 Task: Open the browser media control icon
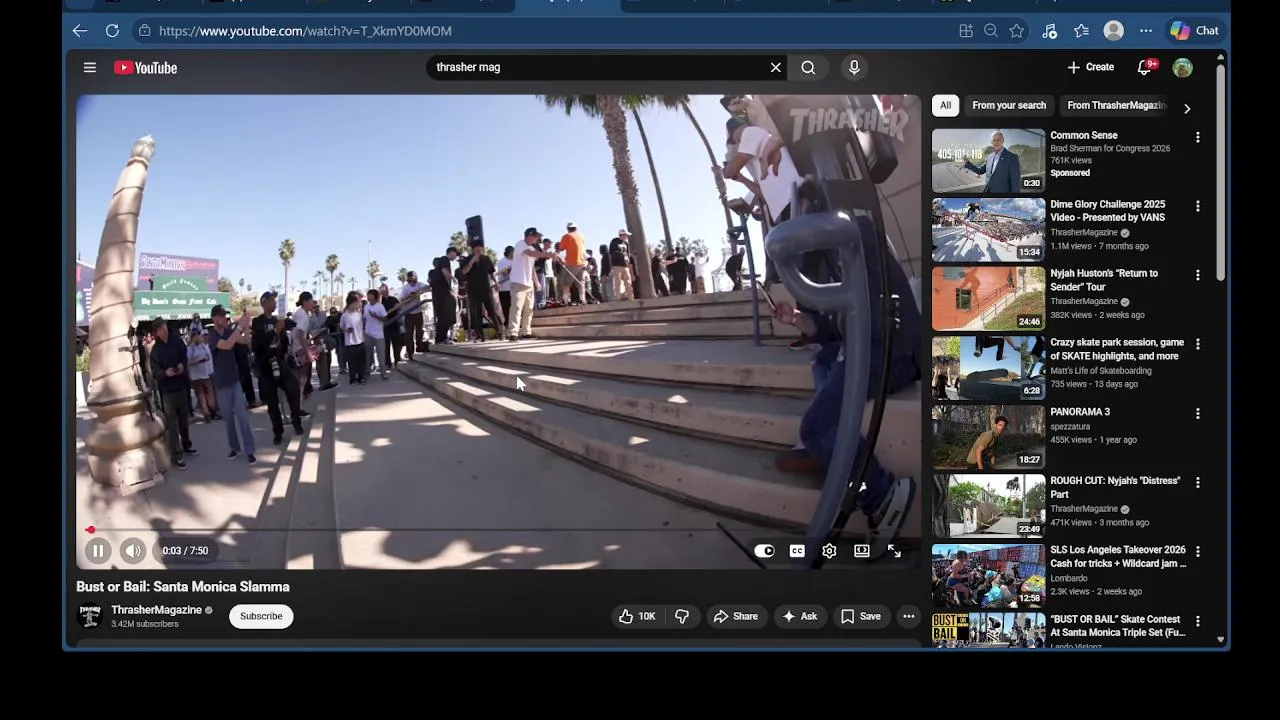pyautogui.click(x=1050, y=31)
